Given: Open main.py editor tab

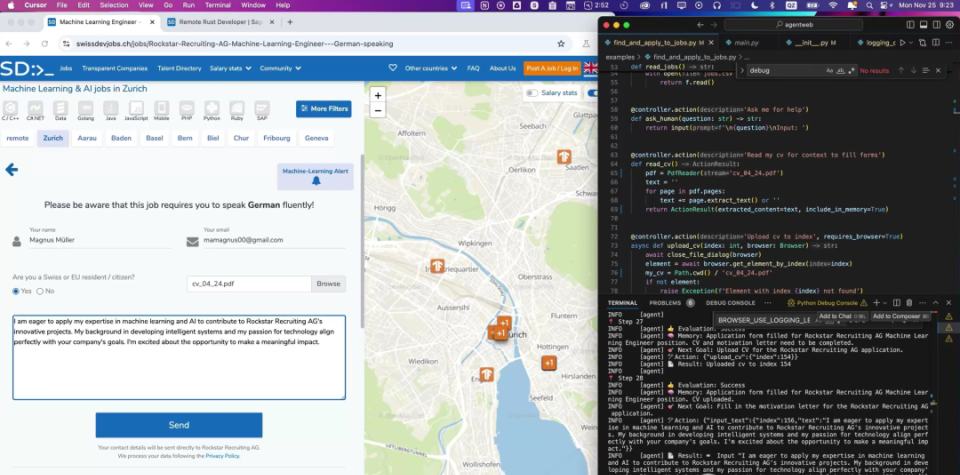Looking at the screenshot, I should click(746, 42).
